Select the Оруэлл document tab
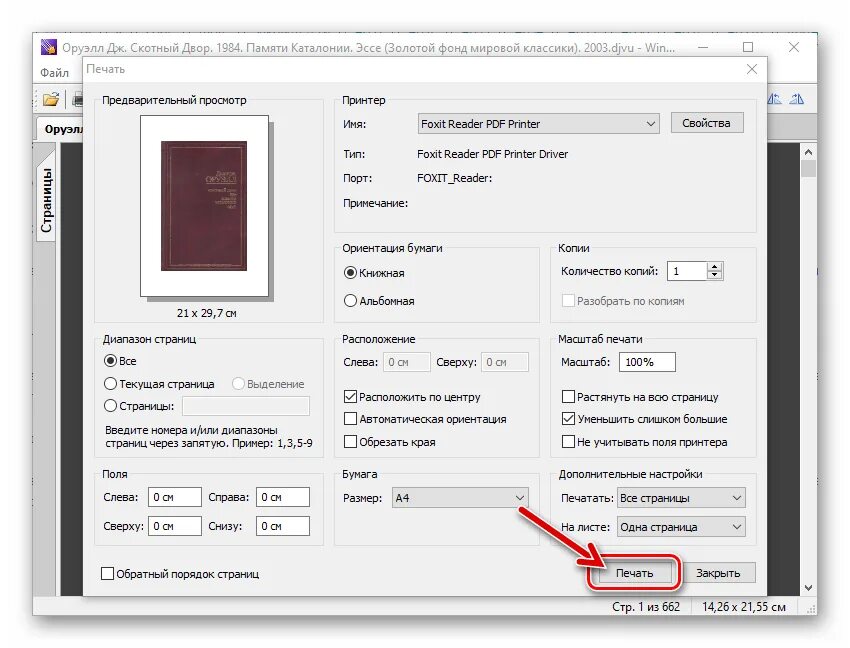The height and width of the screenshot is (648, 850). pos(63,129)
